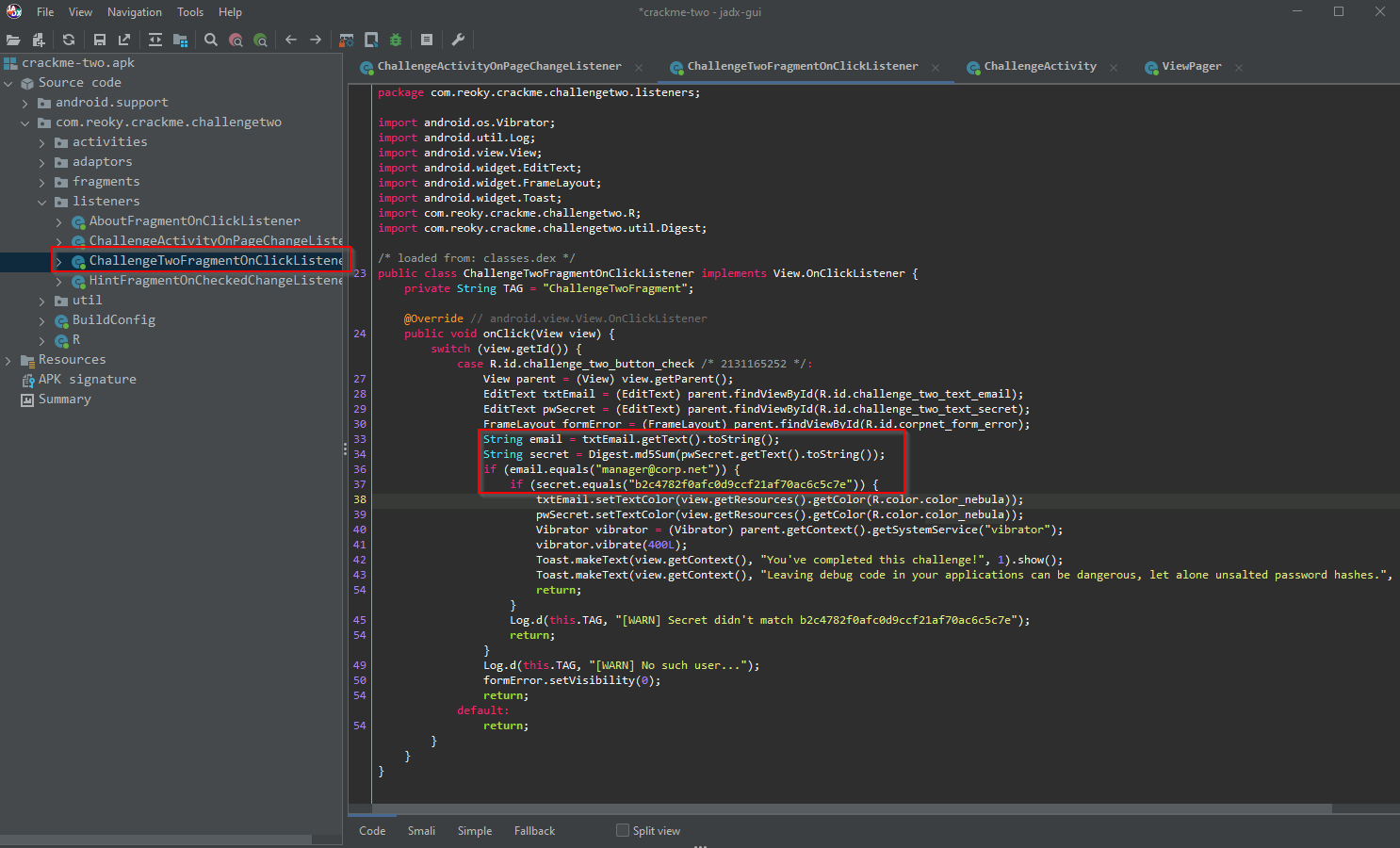Click the jadx-gui app logo in title bar
Viewport: 1400px width, 848px height.
point(14,11)
